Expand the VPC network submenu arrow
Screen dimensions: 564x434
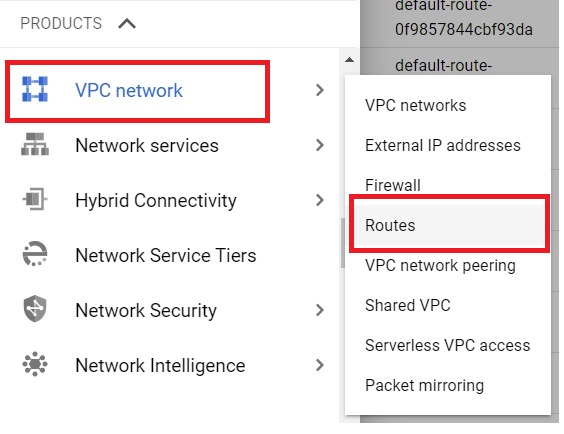(x=319, y=90)
